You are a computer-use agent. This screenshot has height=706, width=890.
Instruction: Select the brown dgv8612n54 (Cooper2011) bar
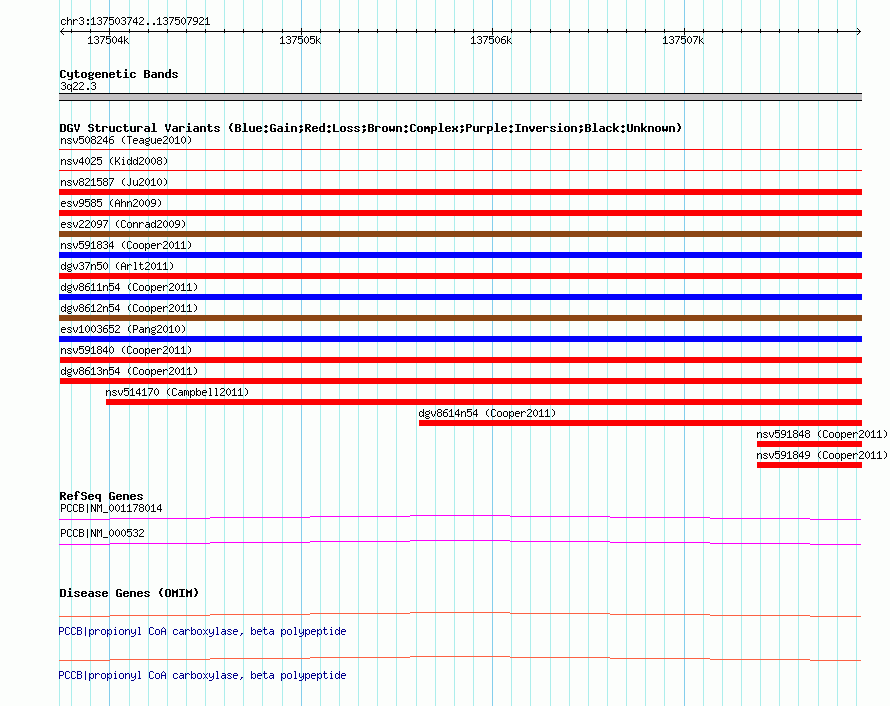coord(460,318)
